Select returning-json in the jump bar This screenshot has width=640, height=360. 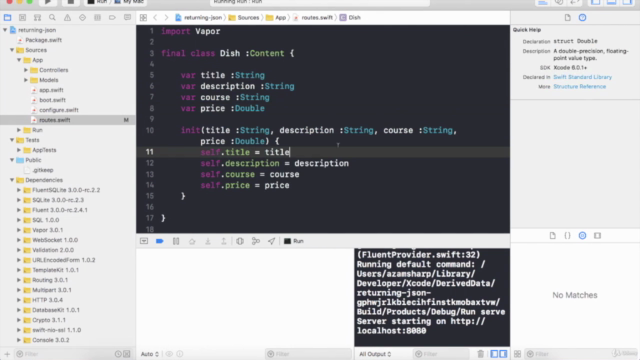tap(199, 18)
